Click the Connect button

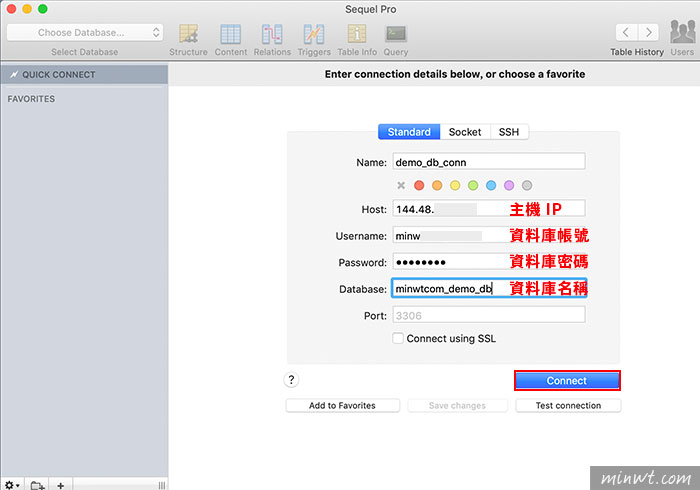[567, 381]
